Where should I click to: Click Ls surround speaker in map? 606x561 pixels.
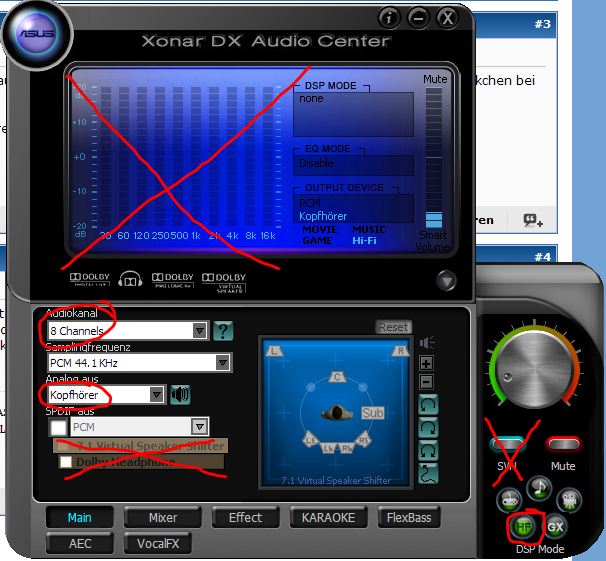click(x=310, y=439)
